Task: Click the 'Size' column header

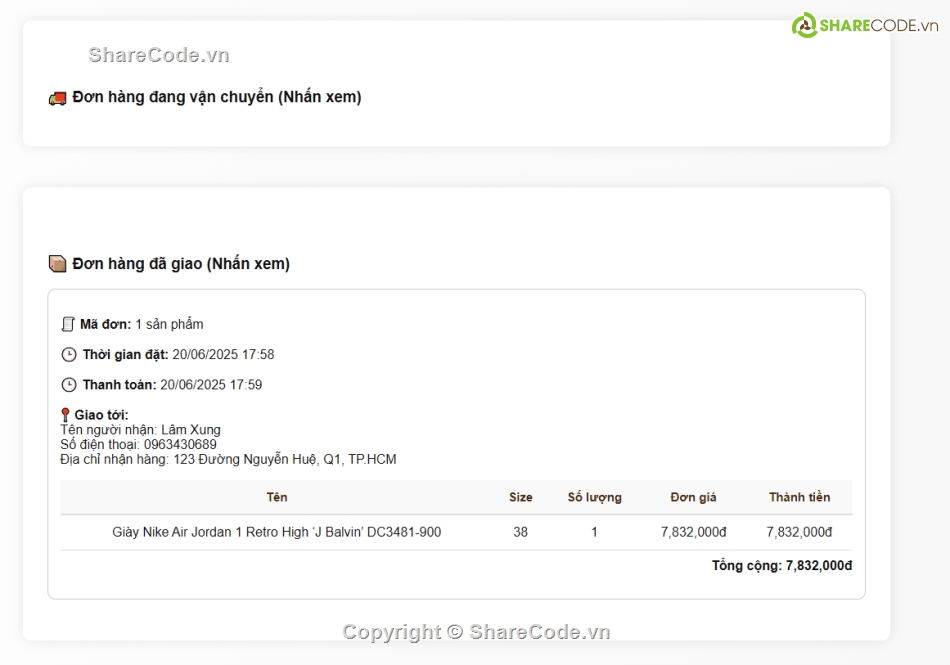Action: [520, 497]
